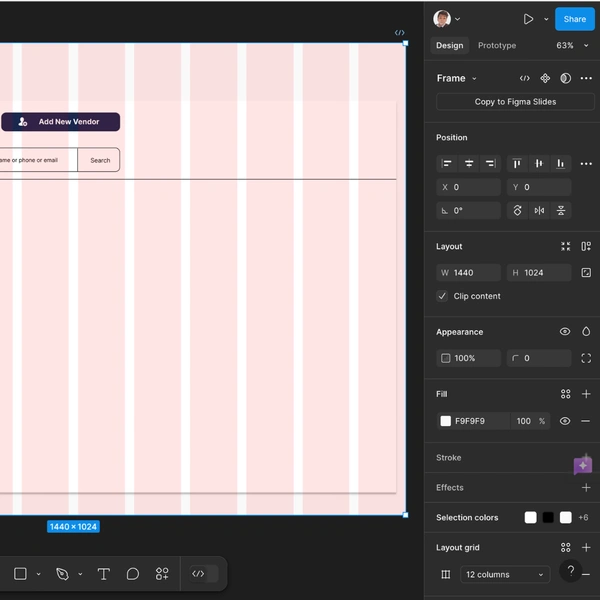
Task: Edit the Y position field
Action: click(x=539, y=187)
